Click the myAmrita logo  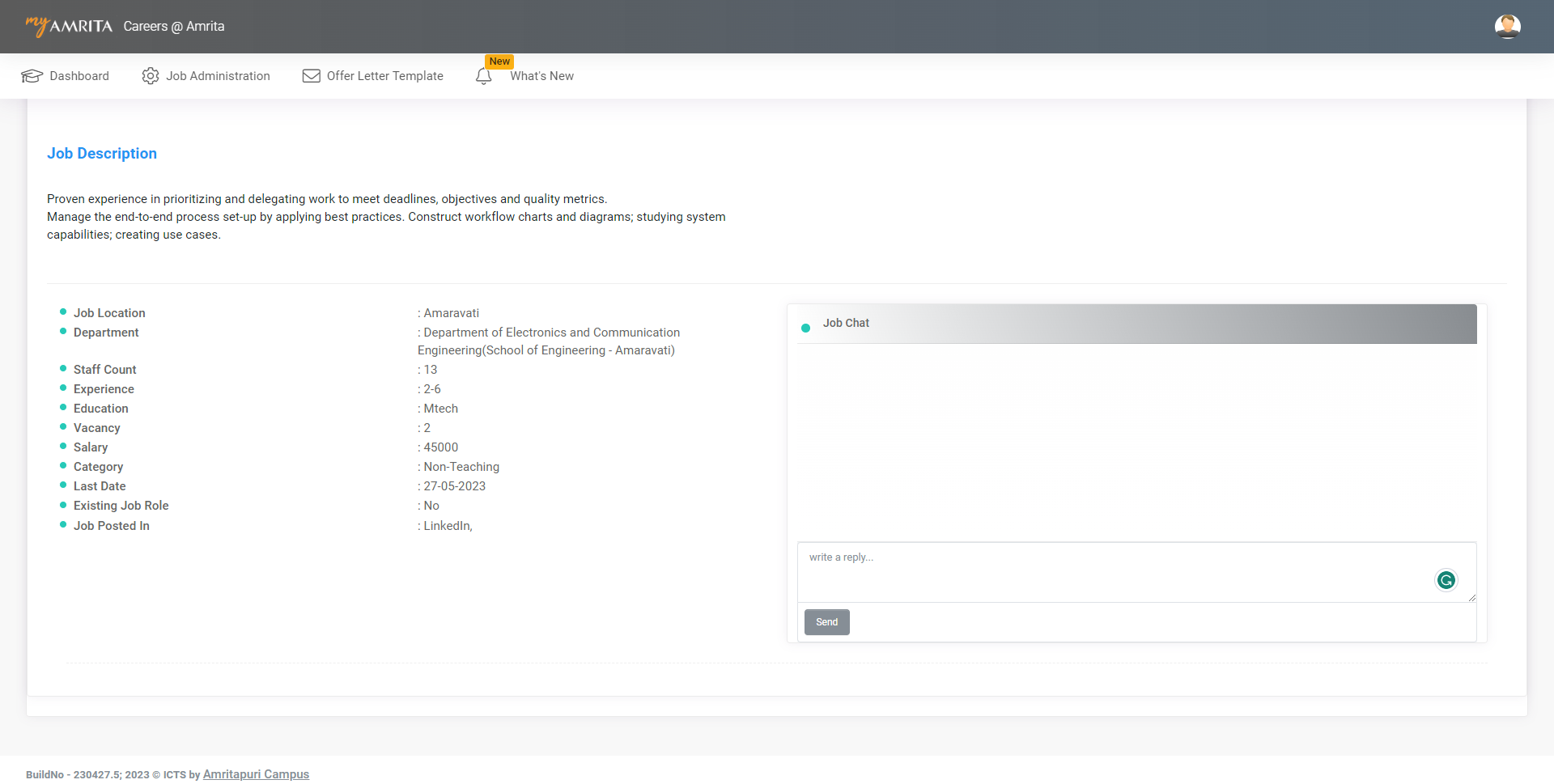click(70, 26)
